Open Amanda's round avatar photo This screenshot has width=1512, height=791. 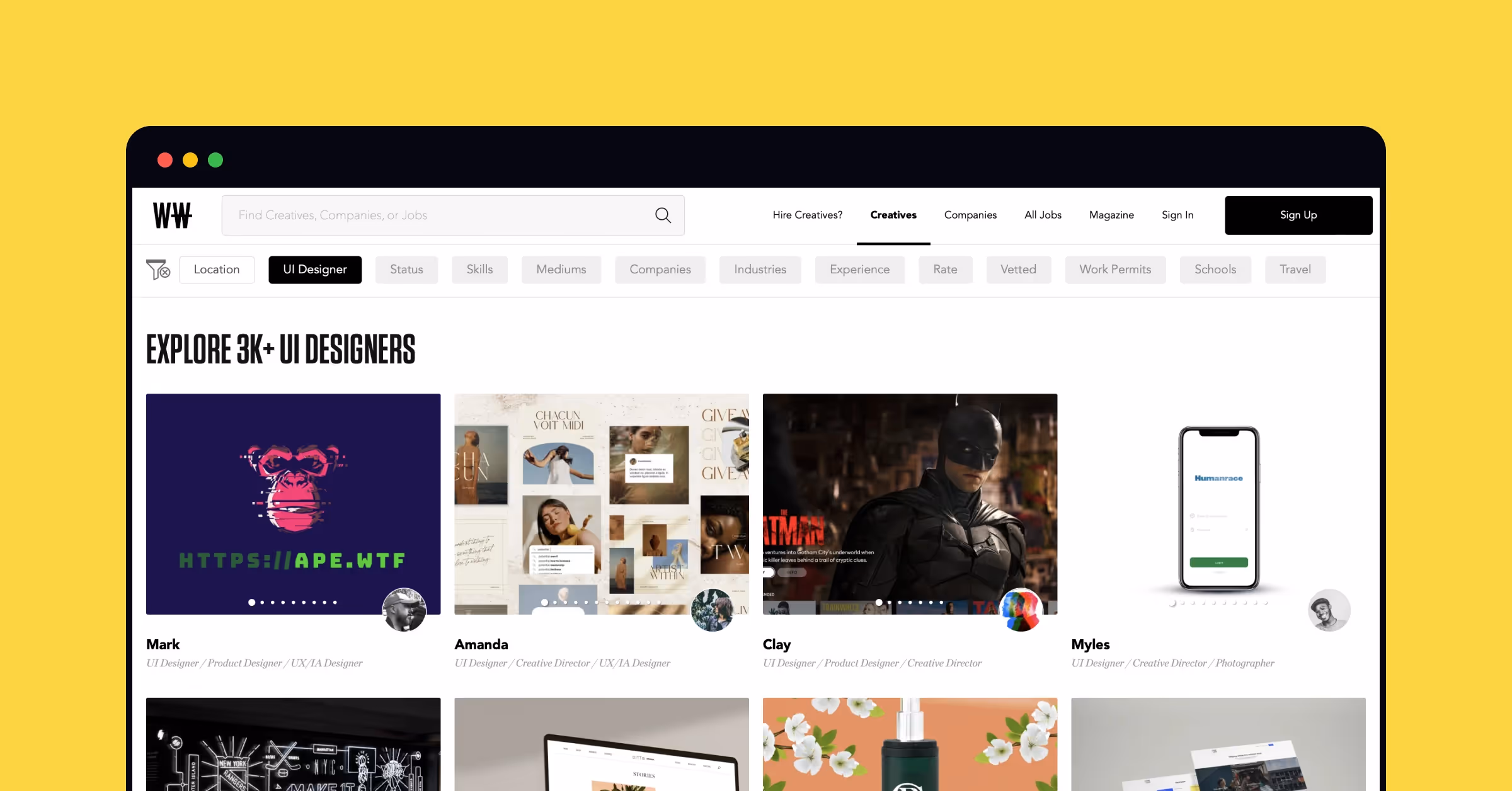point(713,610)
